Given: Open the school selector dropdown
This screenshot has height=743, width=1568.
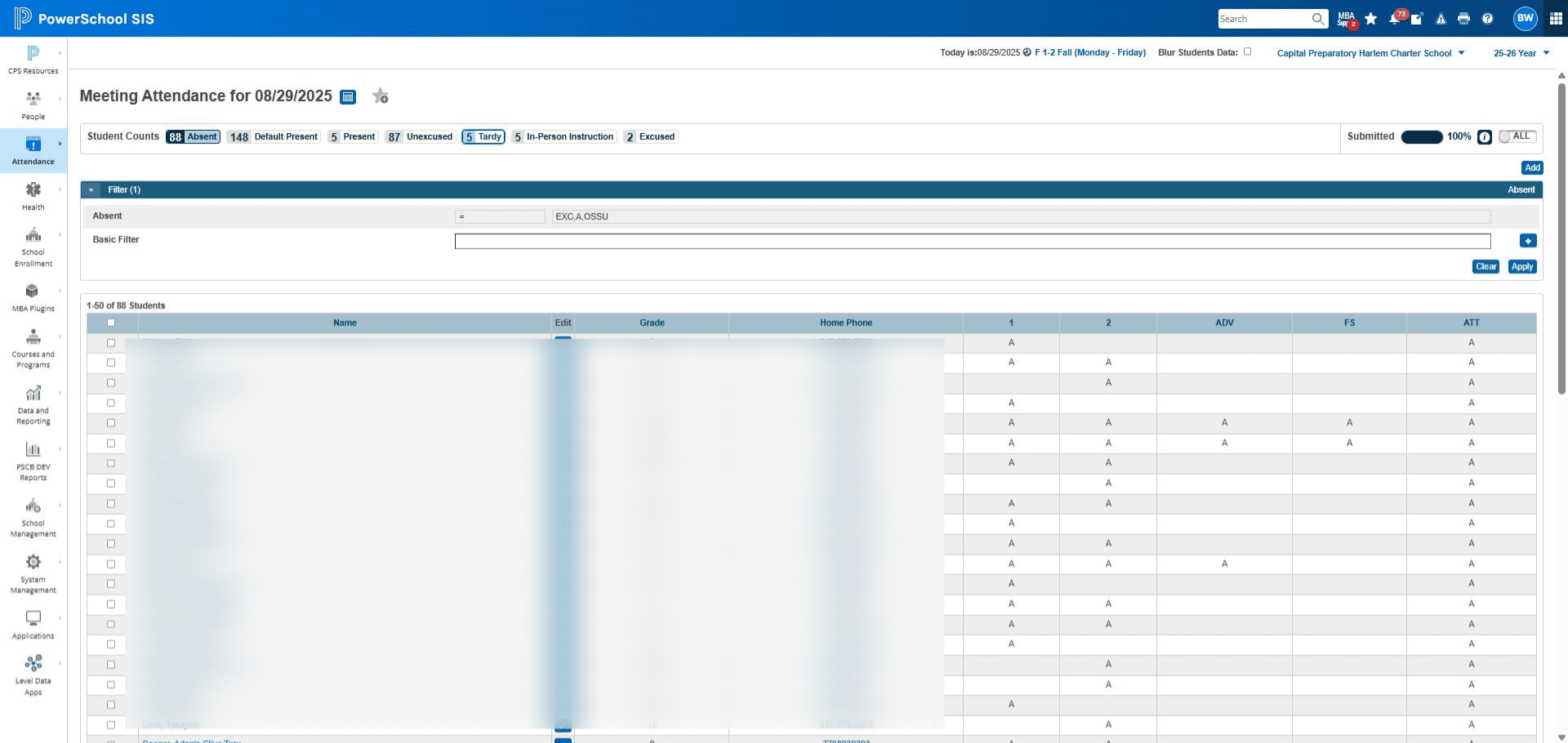Looking at the screenshot, I should point(1370,53).
